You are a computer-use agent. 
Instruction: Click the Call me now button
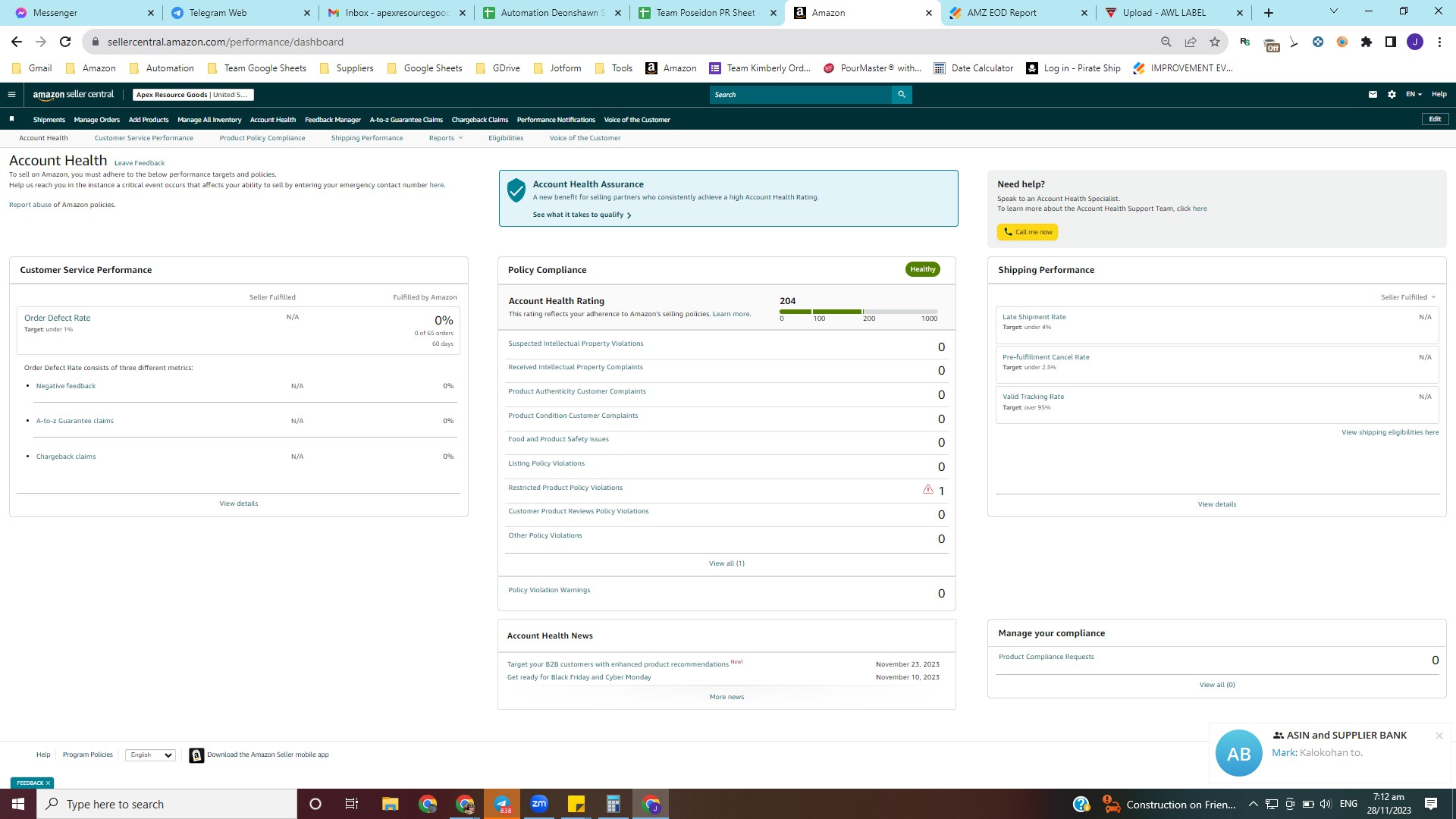[x=1028, y=232]
